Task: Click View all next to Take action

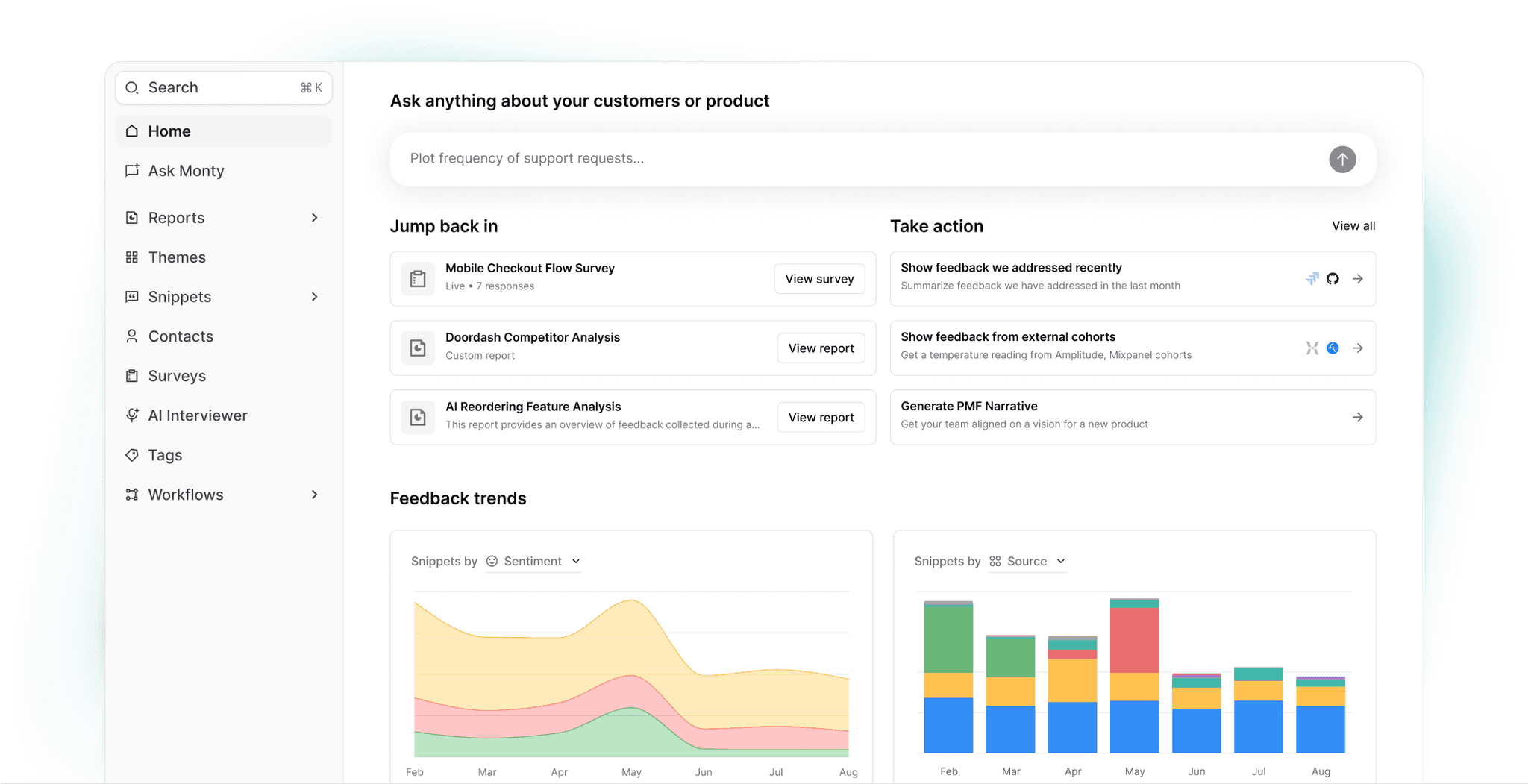Action: point(1353,225)
